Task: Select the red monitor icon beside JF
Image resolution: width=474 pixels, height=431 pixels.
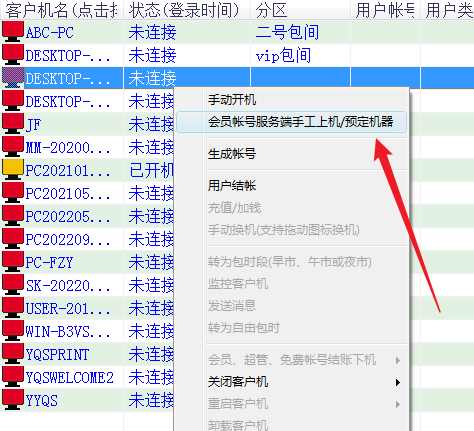Action: click(13, 124)
